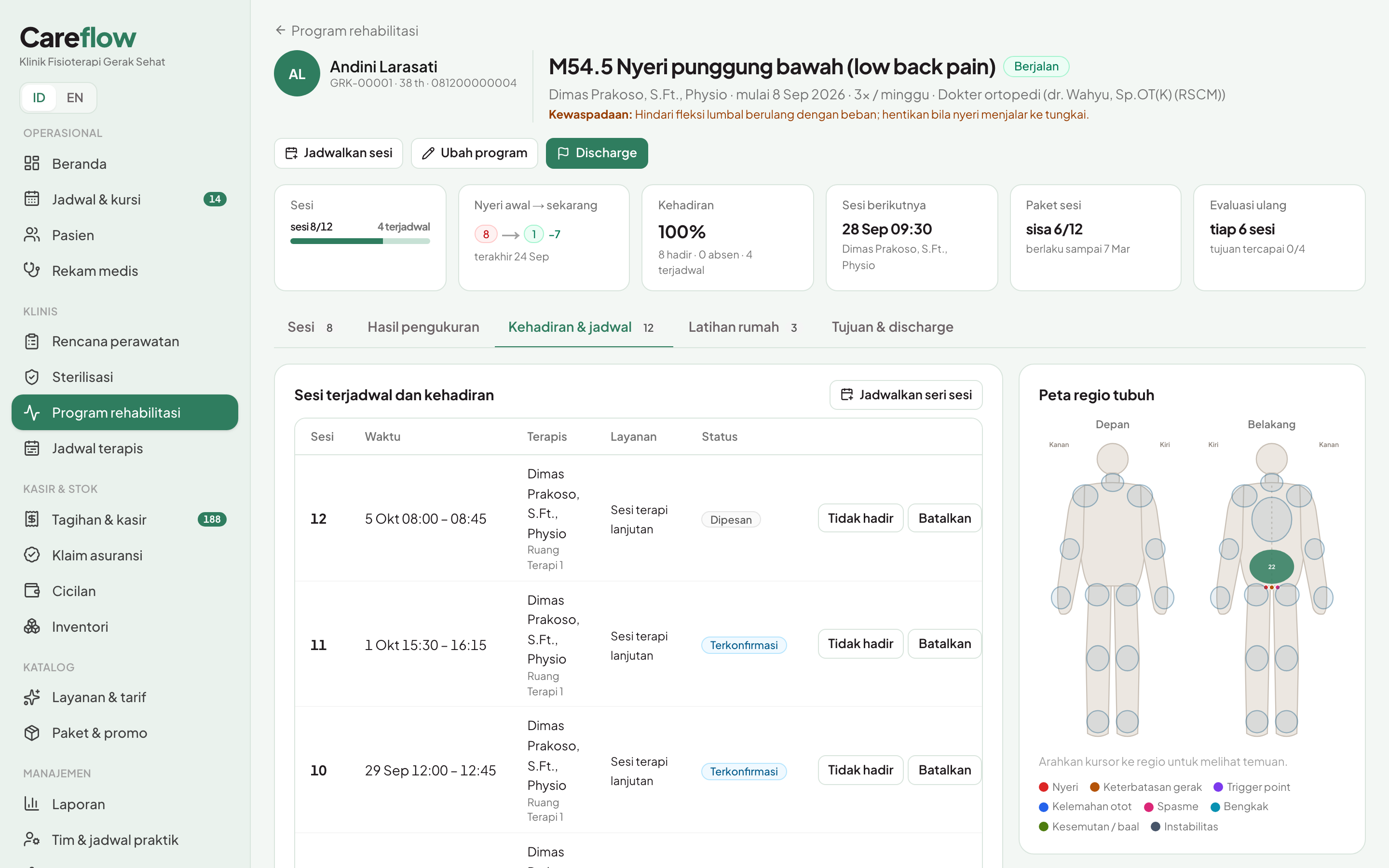
Task: Click upper back region on Belakang figure
Action: pos(1271,519)
